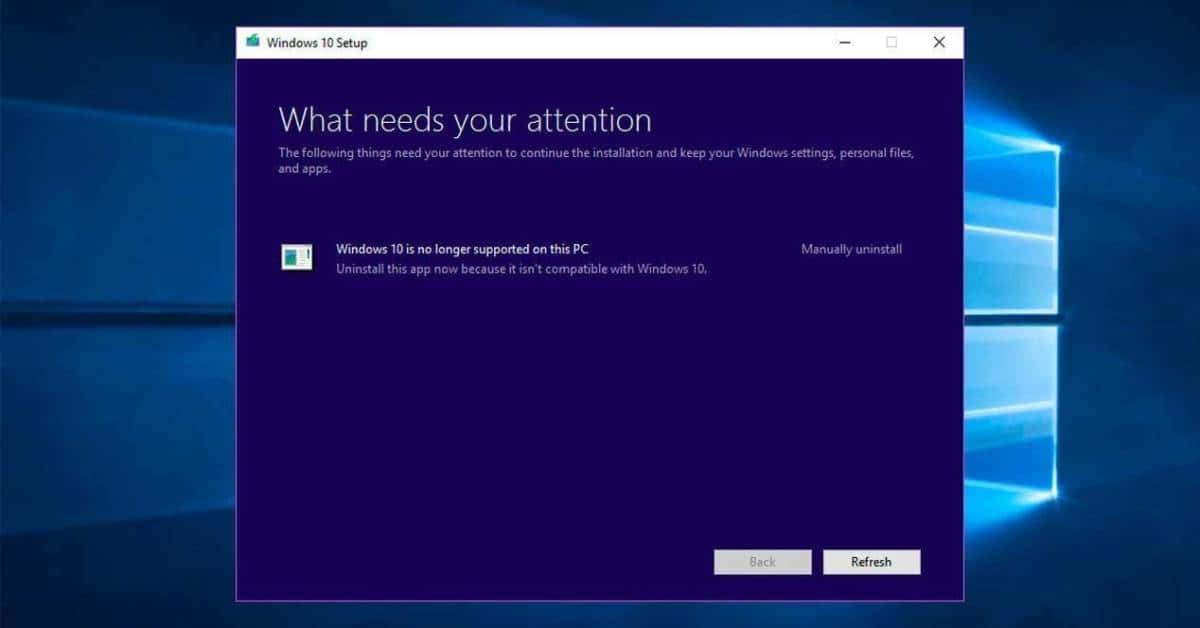
Task: Close the Windows 10 Setup window
Action: tap(939, 42)
